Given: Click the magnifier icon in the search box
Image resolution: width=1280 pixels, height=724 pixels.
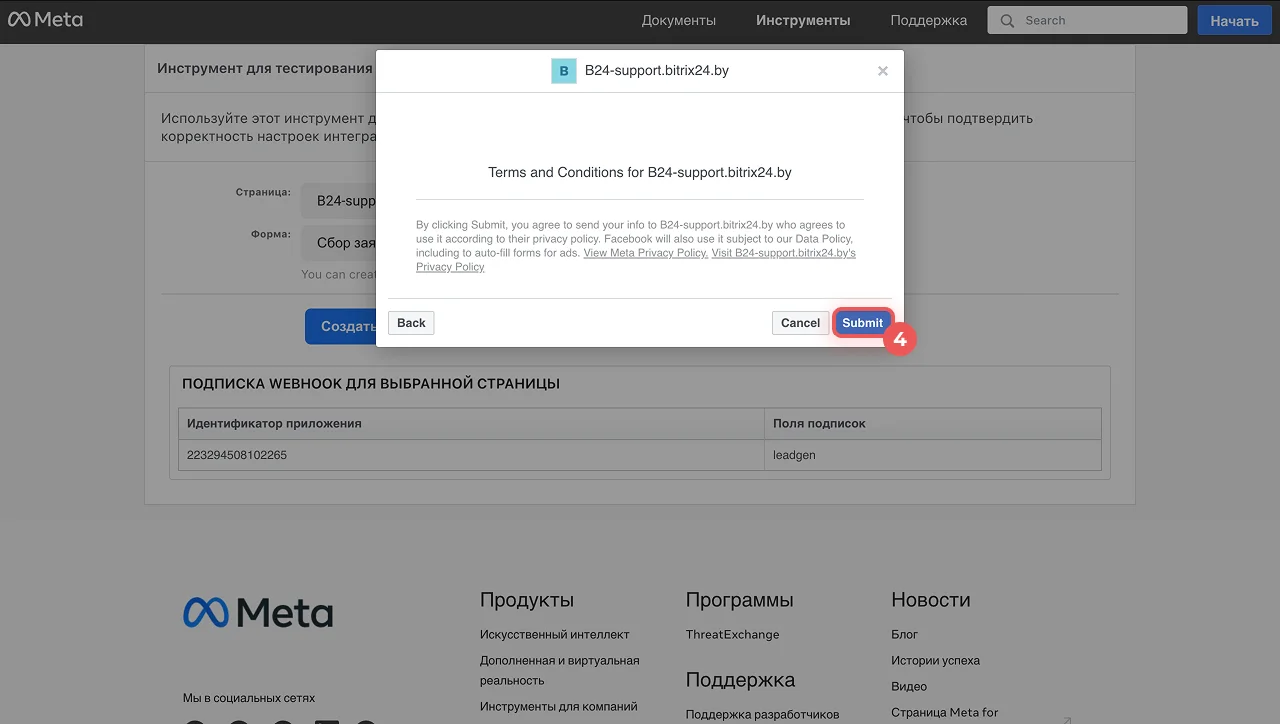Looking at the screenshot, I should [x=1007, y=20].
